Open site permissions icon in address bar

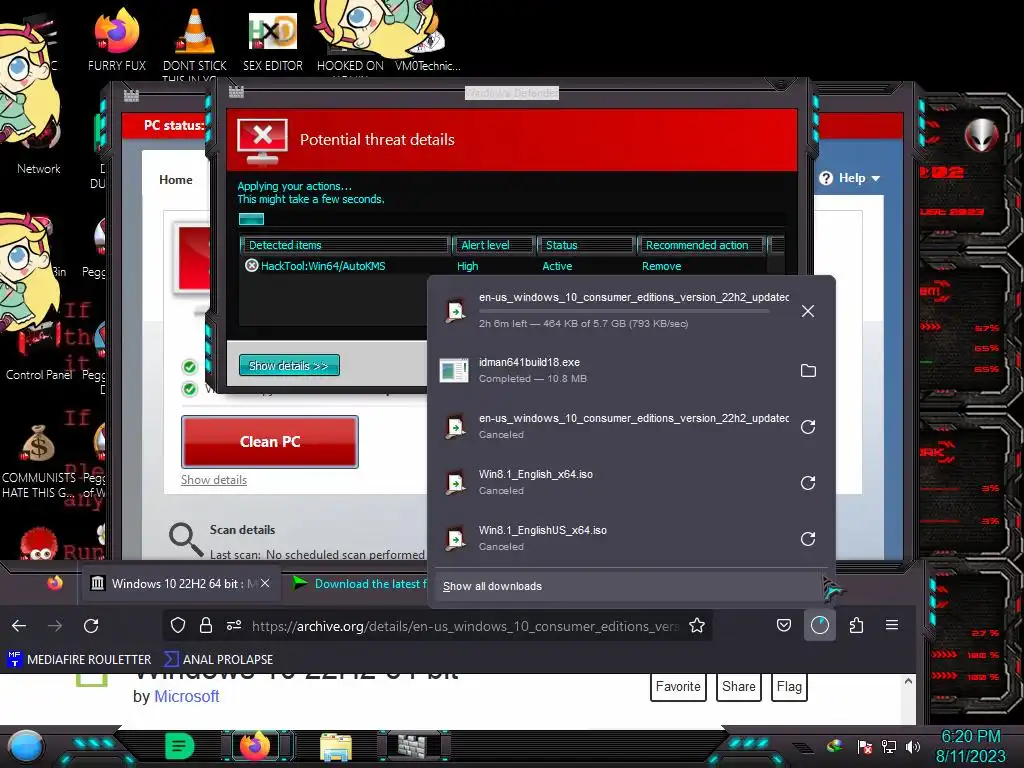[234, 626]
